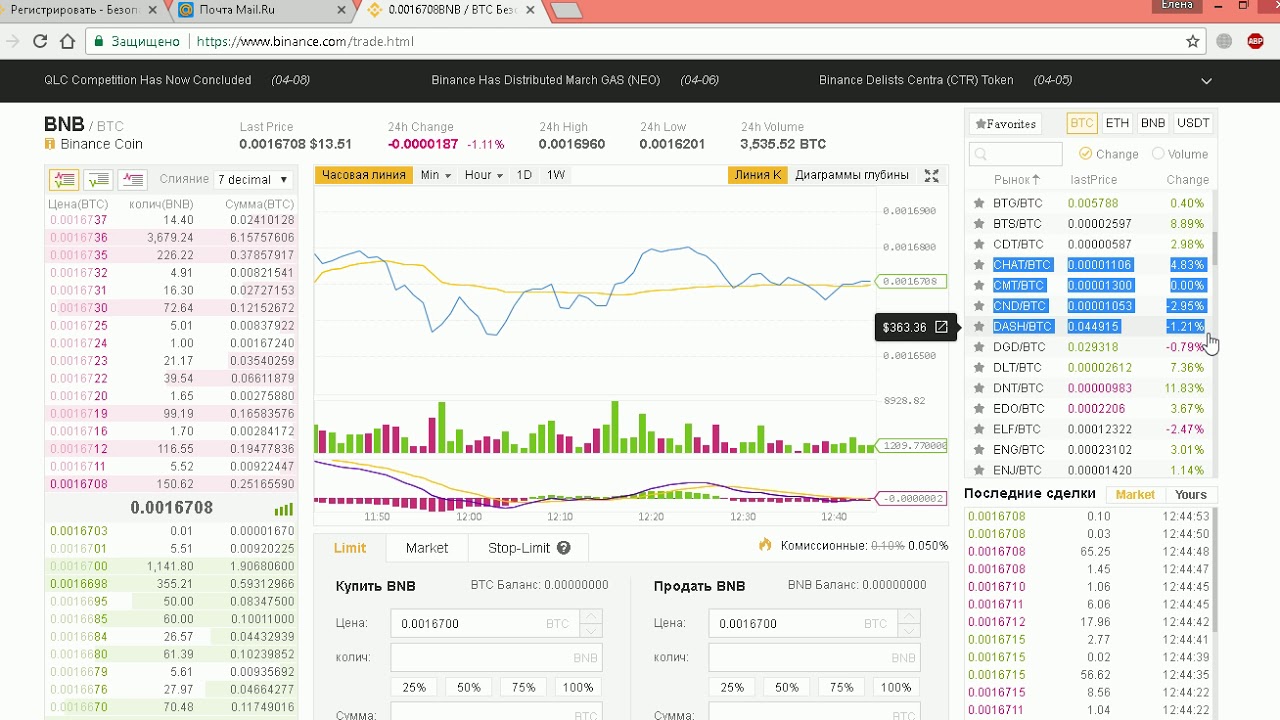Switch to BNB markets tab
Viewport: 1280px width, 720px height.
(x=1153, y=123)
